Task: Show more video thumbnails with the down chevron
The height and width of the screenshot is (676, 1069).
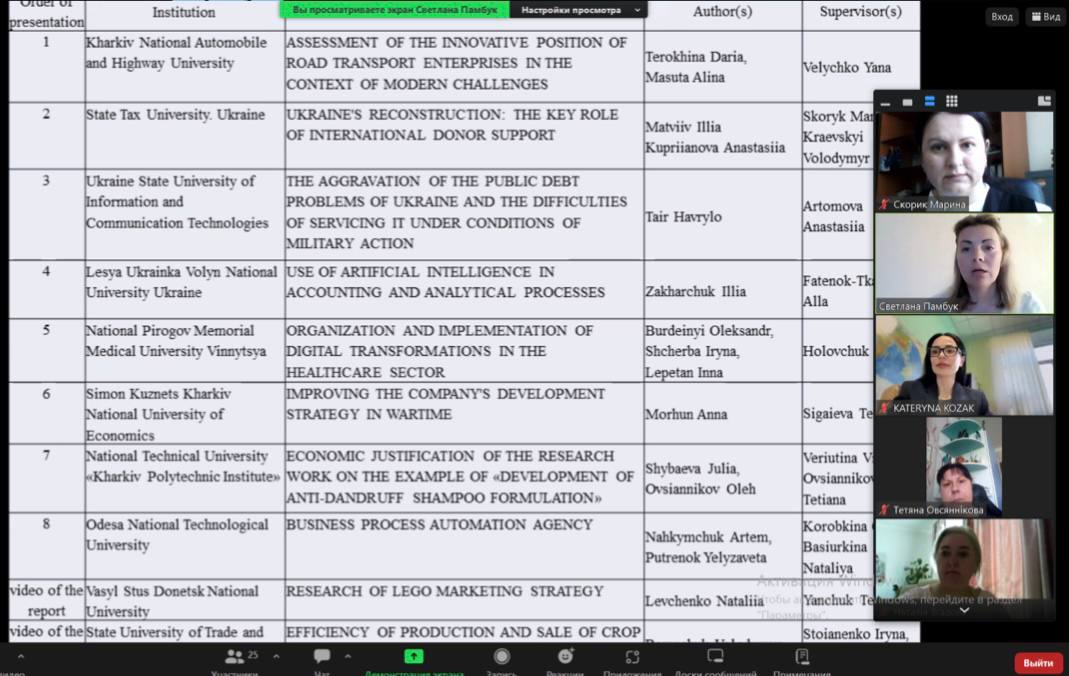Action: [x=964, y=611]
